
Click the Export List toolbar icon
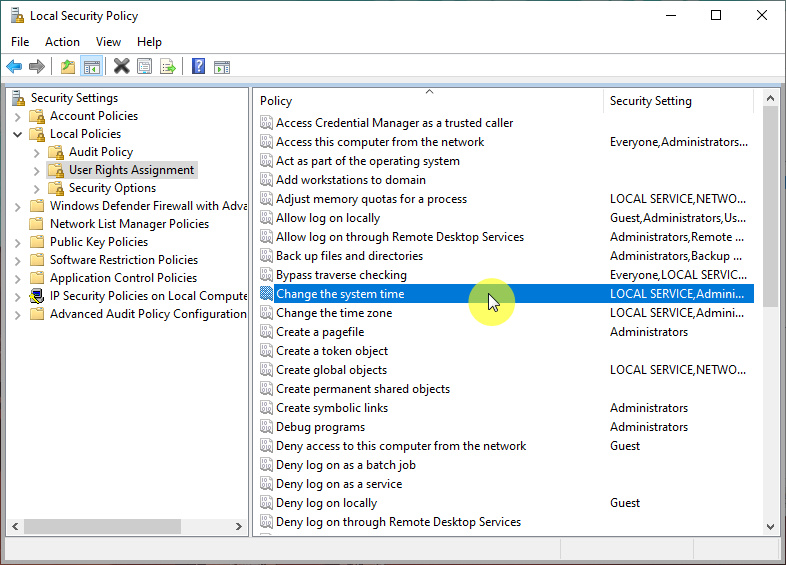(x=168, y=67)
